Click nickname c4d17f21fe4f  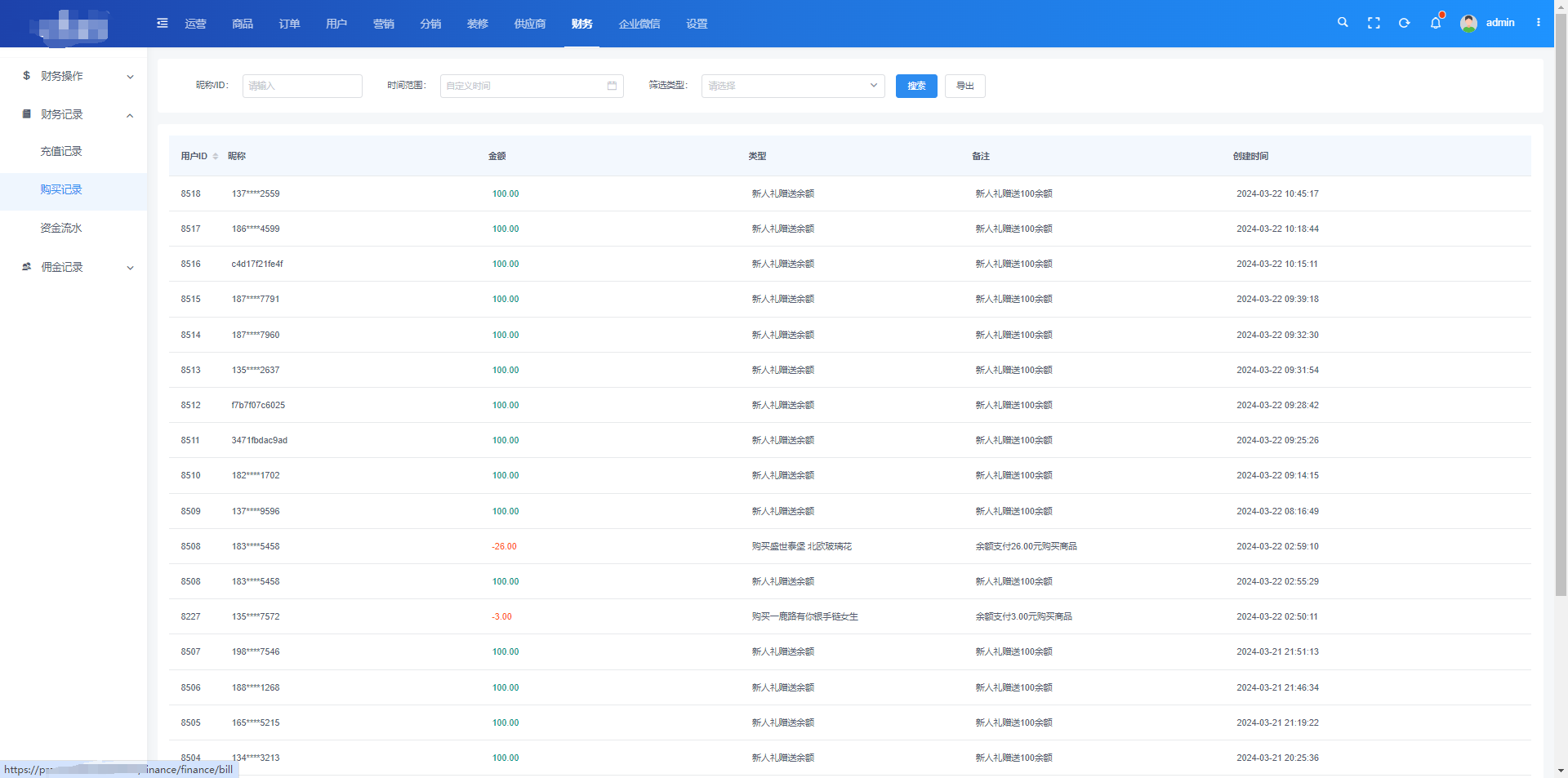(257, 264)
